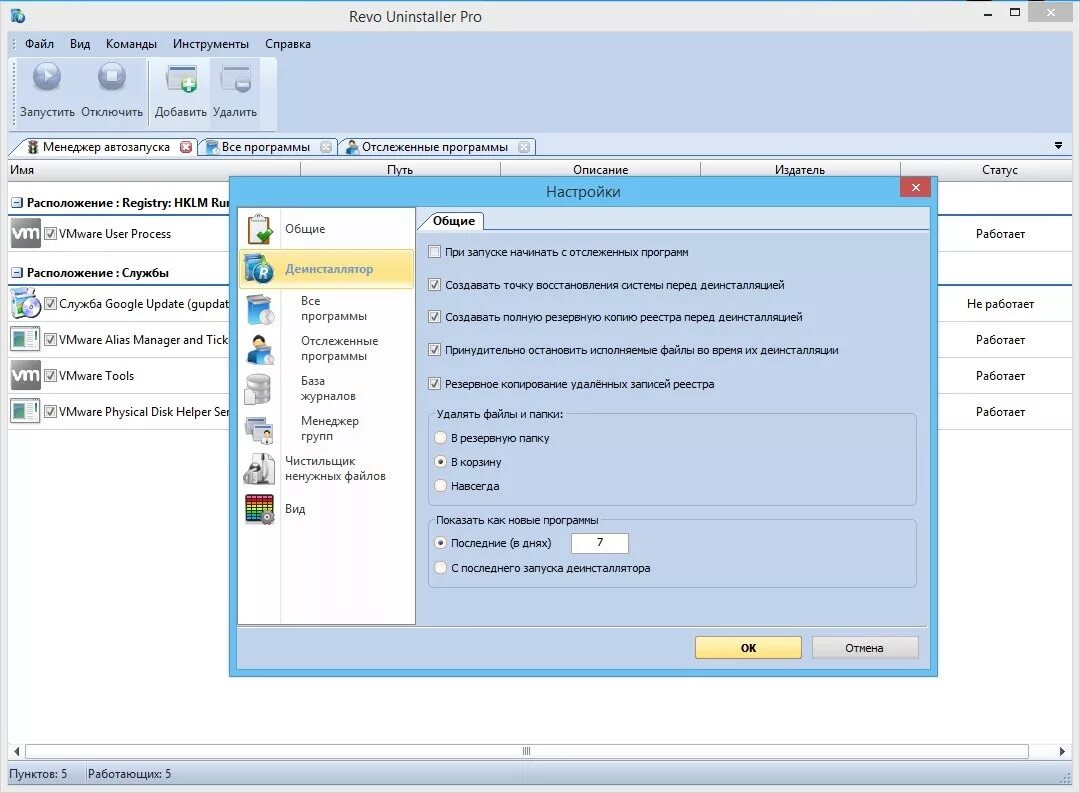Toggle force stop executables checkbox
This screenshot has height=793, width=1080.
434,349
